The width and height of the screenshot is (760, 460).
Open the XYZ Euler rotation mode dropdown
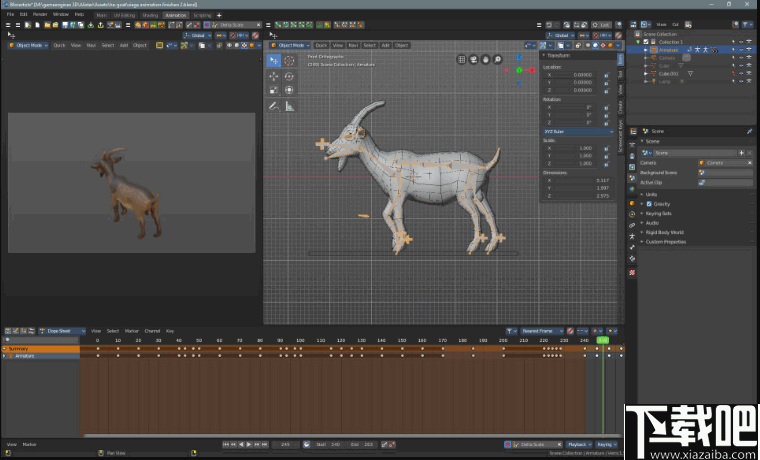(578, 131)
